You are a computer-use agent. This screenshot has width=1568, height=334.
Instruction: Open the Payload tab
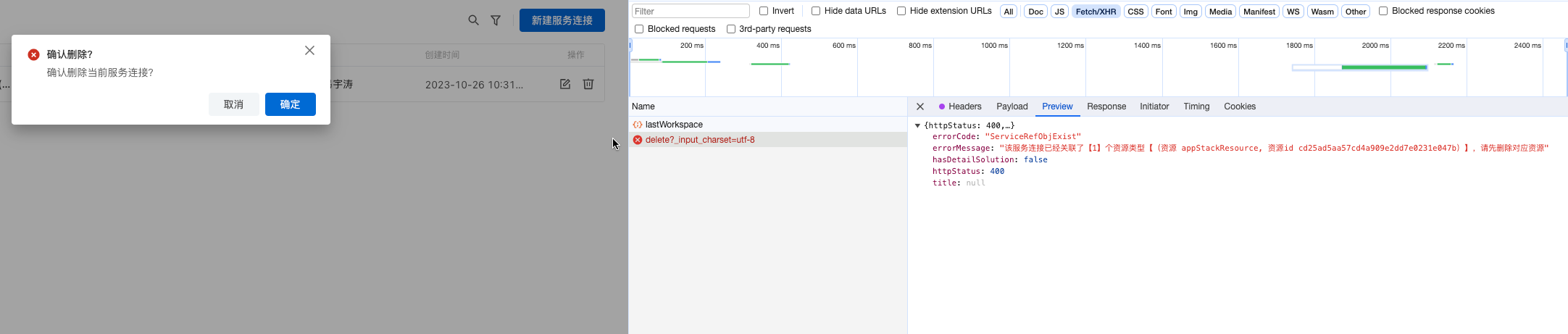point(1012,107)
